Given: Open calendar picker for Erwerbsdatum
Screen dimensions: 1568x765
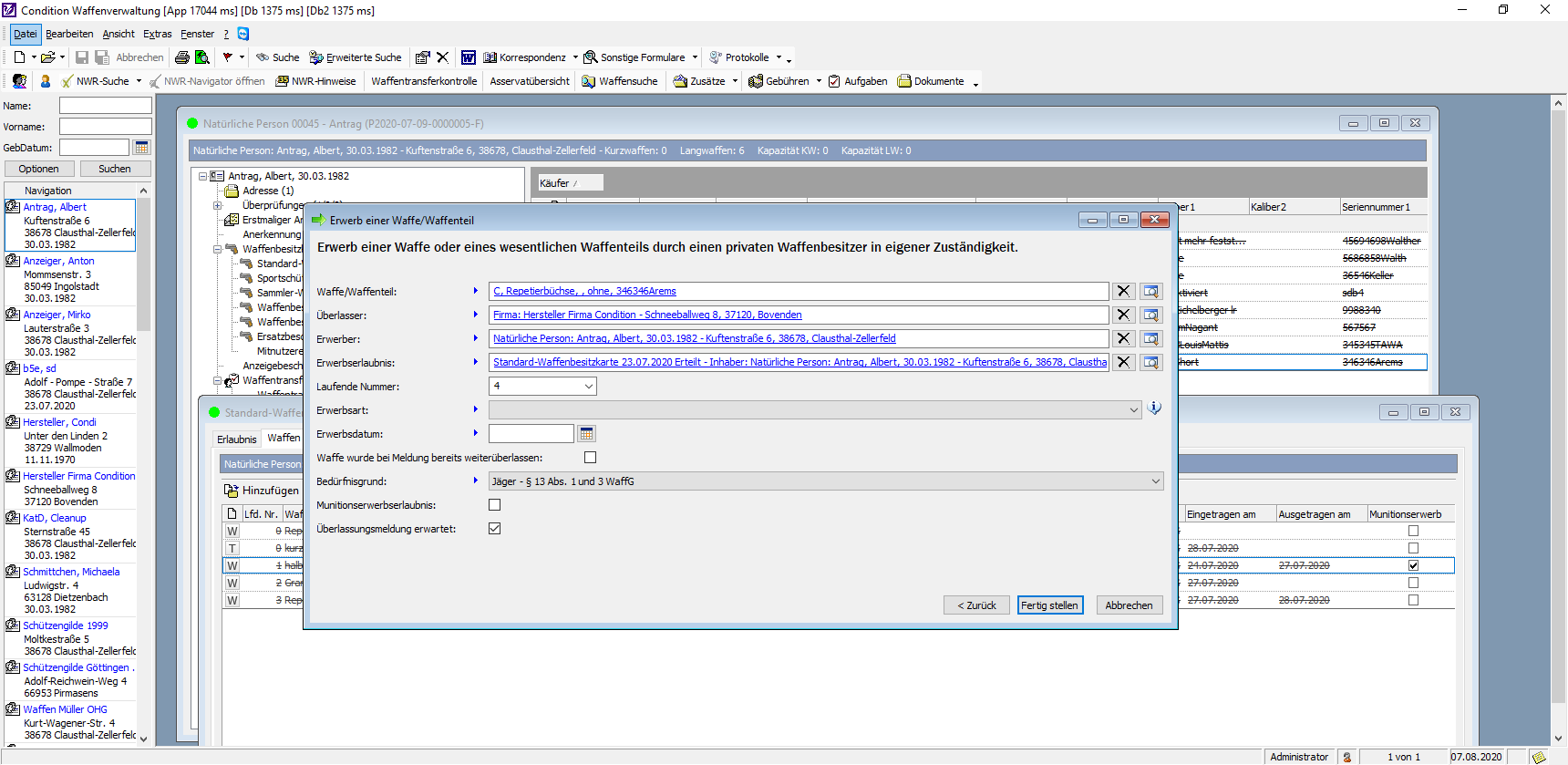Looking at the screenshot, I should point(586,434).
